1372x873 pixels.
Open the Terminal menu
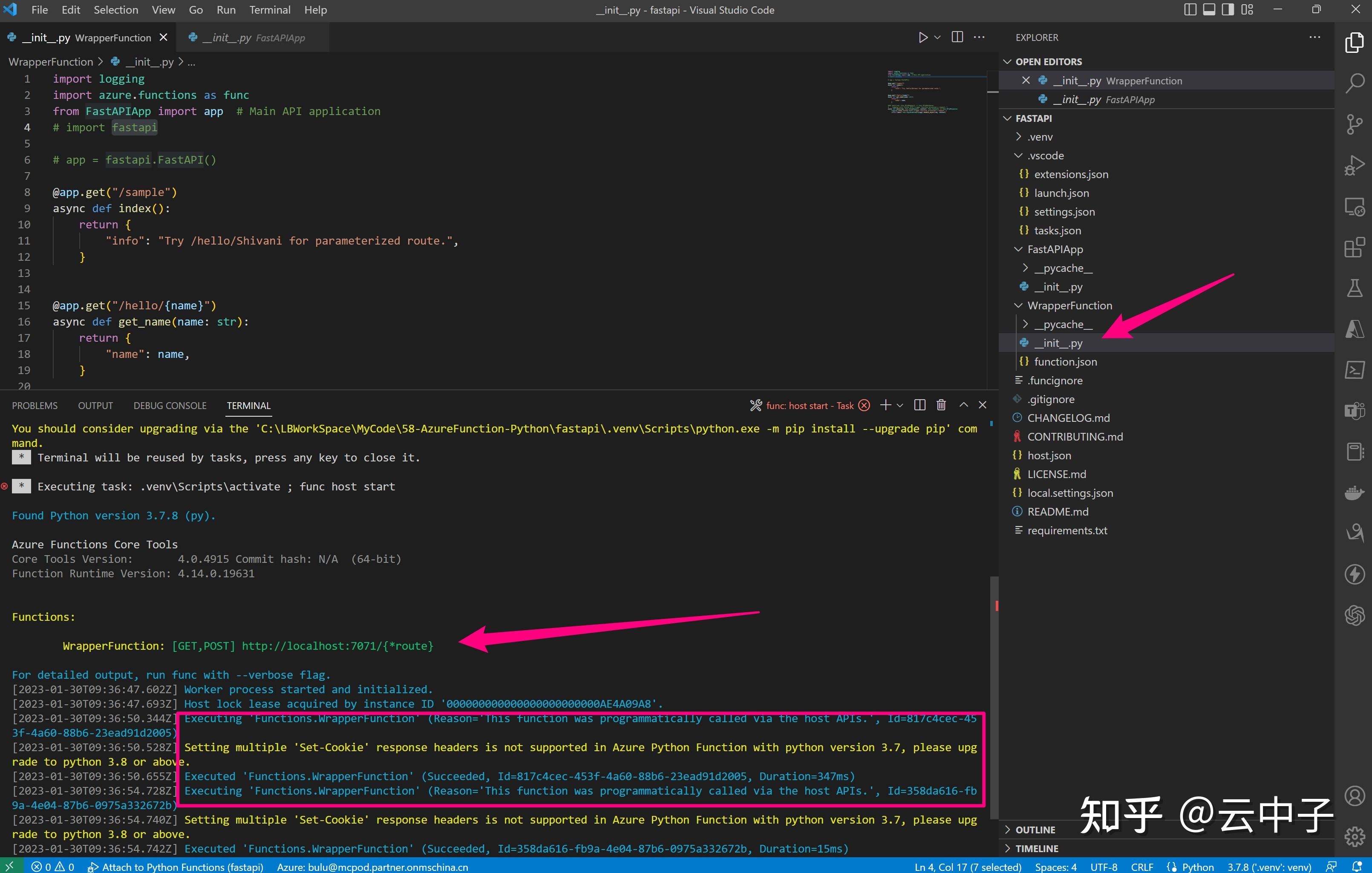pyautogui.click(x=270, y=10)
